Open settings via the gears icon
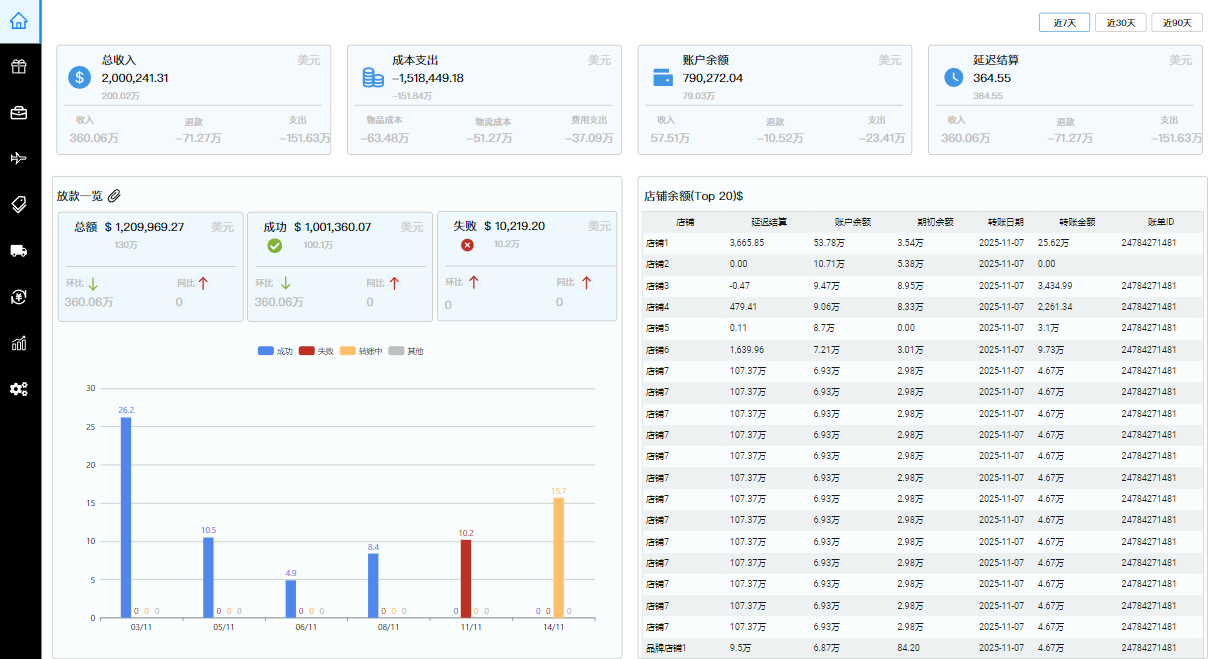 click(19, 389)
